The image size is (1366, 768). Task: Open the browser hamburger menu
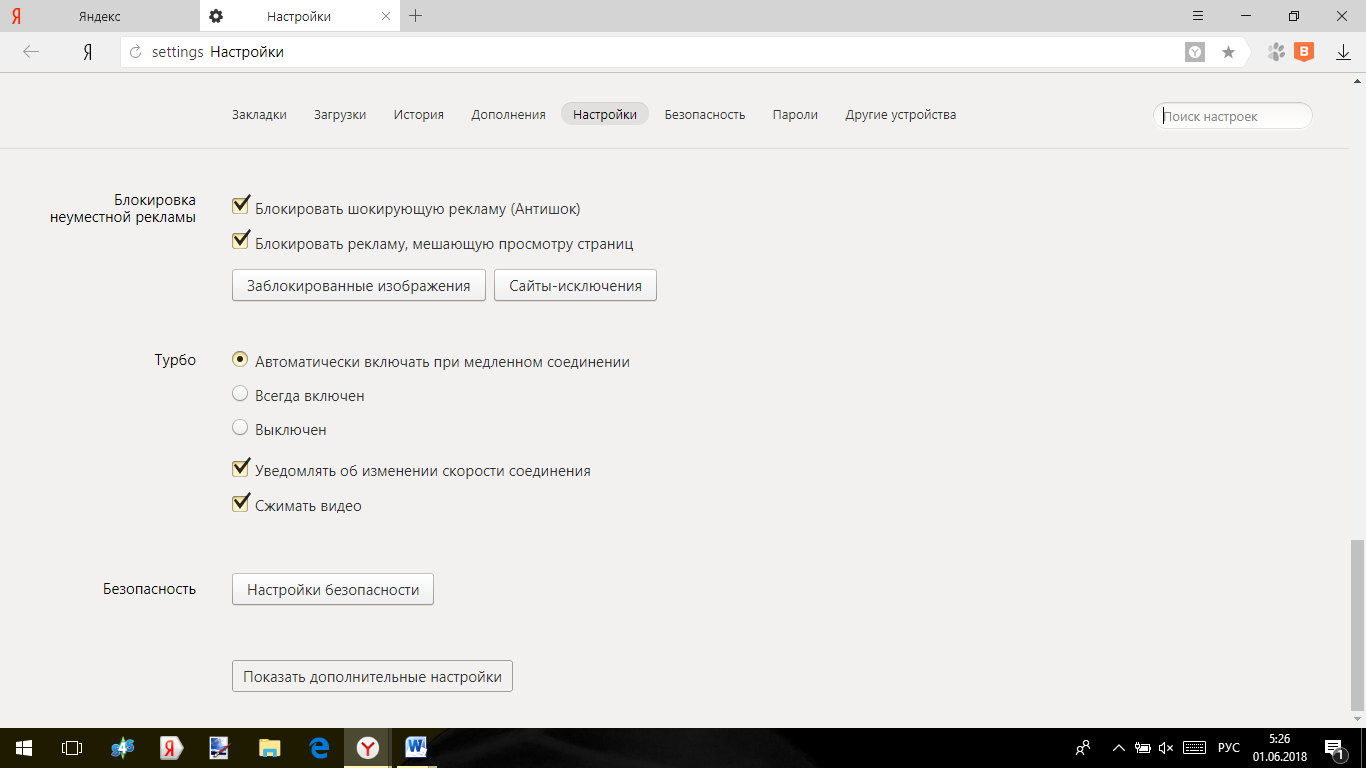pyautogui.click(x=1198, y=16)
